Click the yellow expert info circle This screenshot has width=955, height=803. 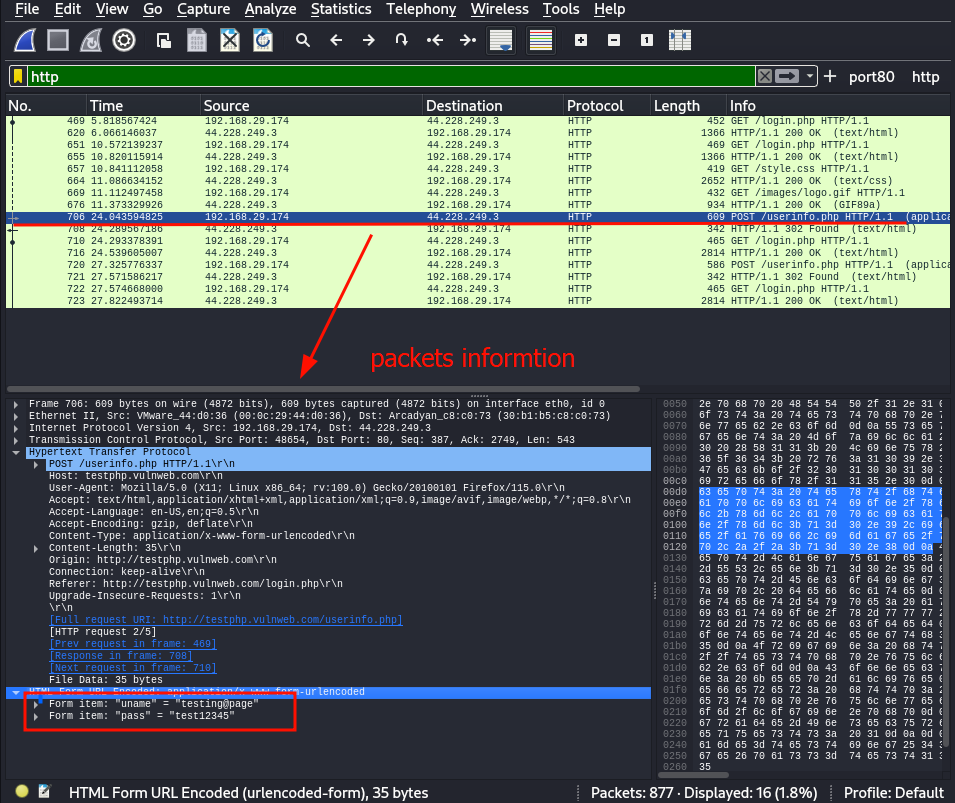click(22, 791)
